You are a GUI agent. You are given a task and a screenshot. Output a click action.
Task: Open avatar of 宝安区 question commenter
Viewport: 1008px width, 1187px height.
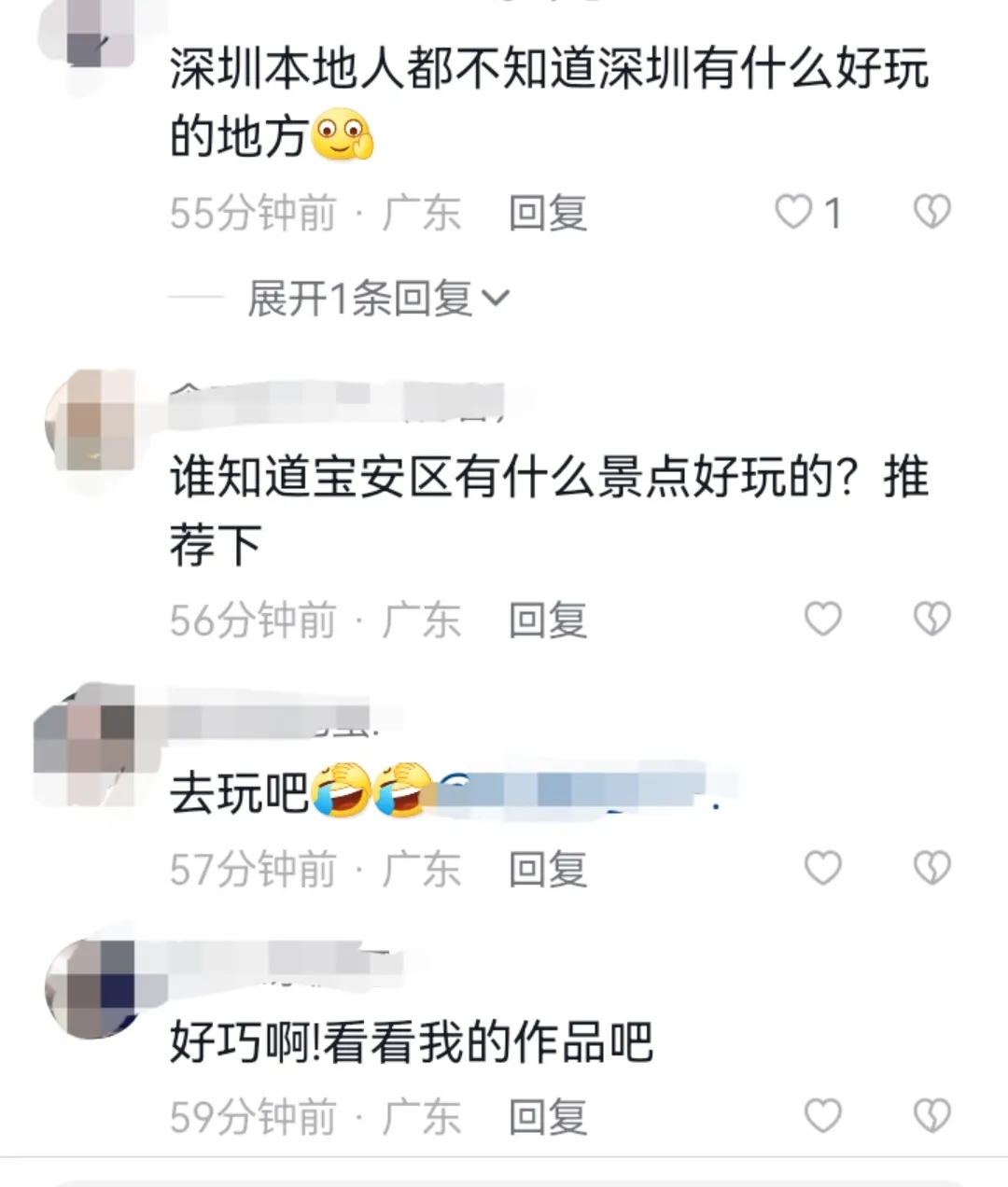91,418
